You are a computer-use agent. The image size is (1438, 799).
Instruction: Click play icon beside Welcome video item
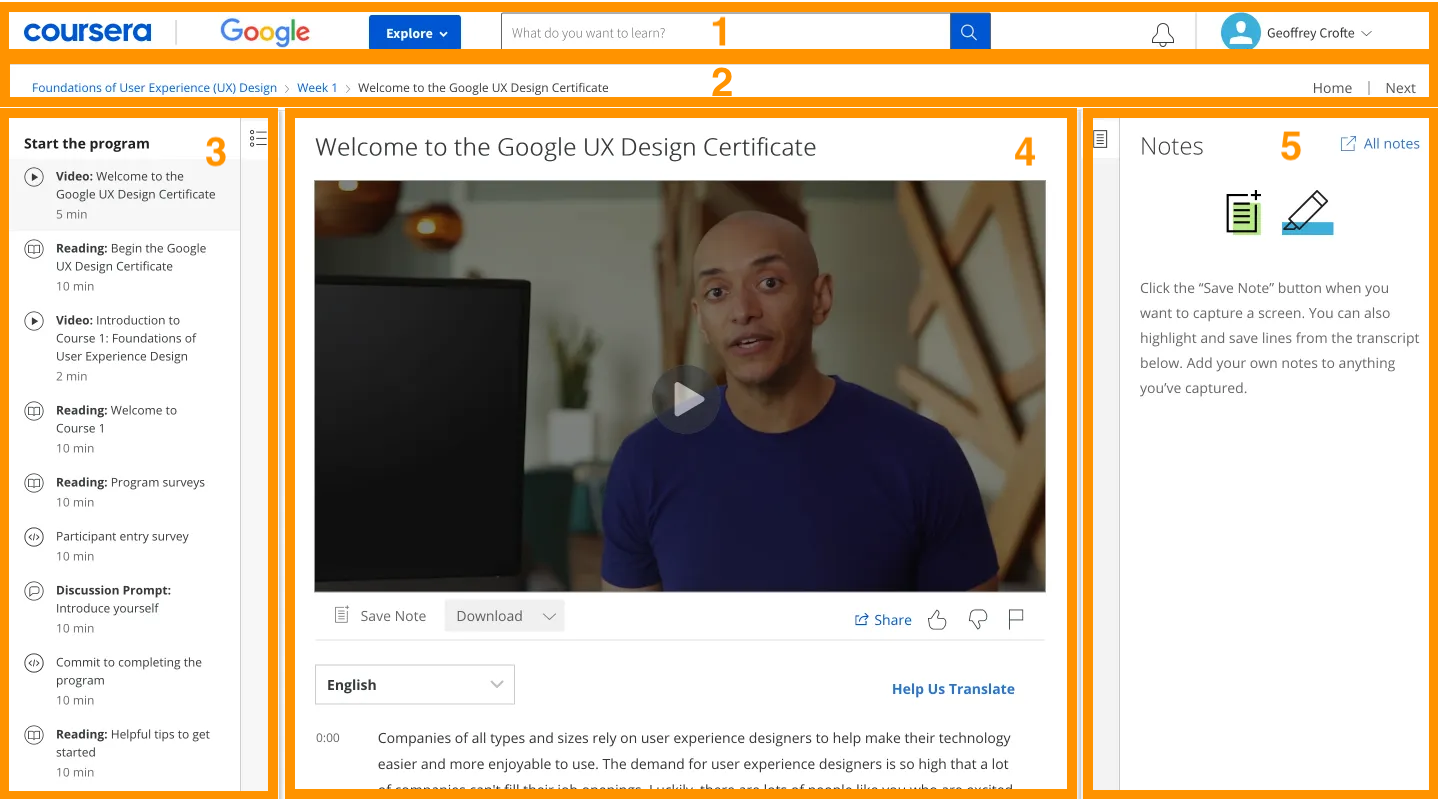[x=34, y=177]
